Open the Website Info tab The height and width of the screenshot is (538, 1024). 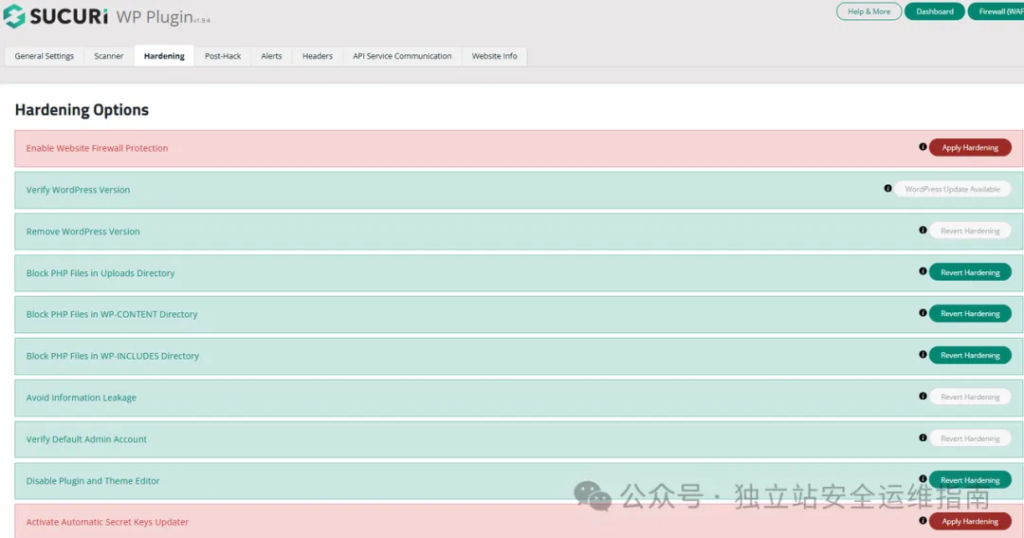tap(494, 56)
